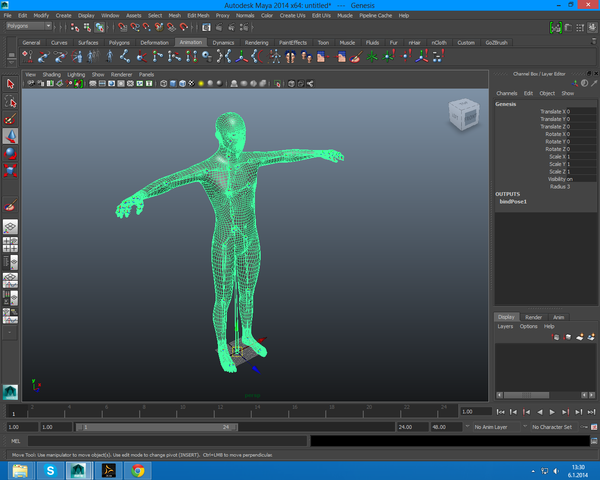Open the Polygons menu set dropdown
Image resolution: width=600 pixels, height=480 pixels.
click(30, 27)
